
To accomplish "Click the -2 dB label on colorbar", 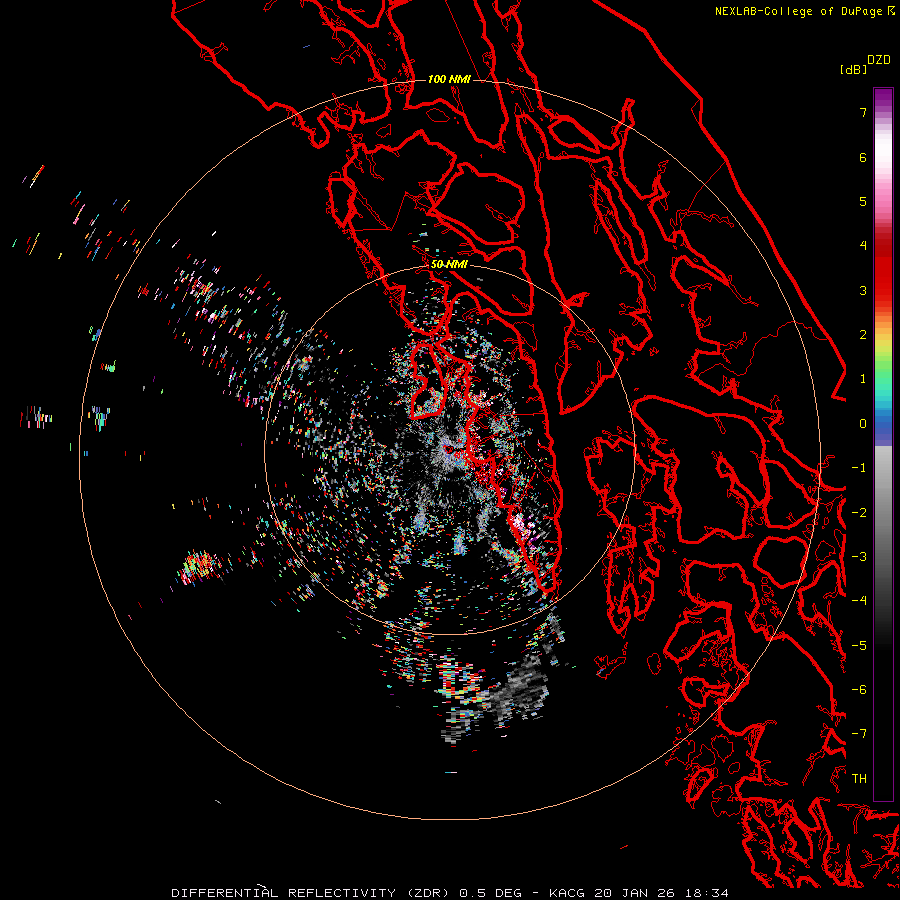I will click(x=859, y=512).
